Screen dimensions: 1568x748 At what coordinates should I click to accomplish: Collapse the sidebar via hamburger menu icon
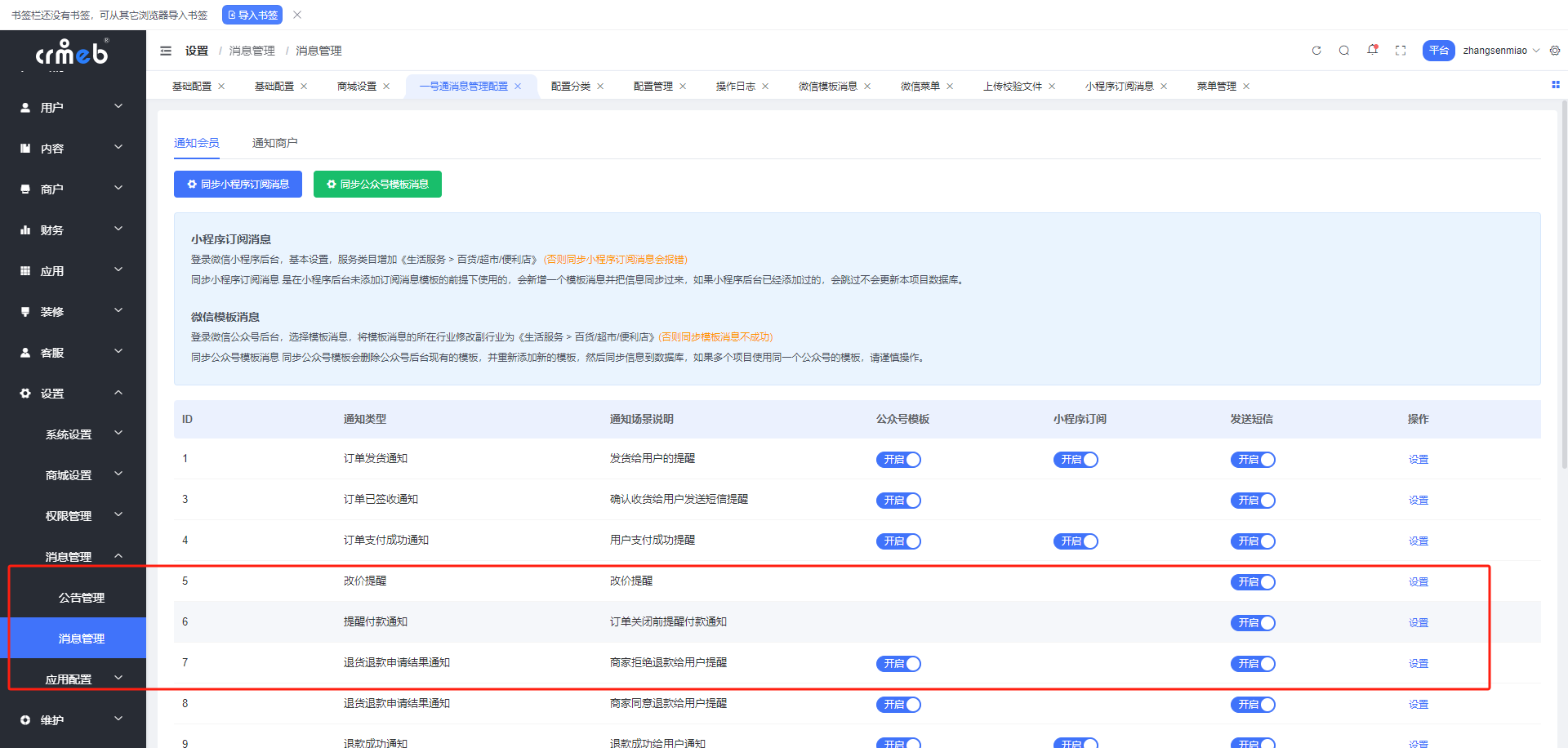point(166,51)
